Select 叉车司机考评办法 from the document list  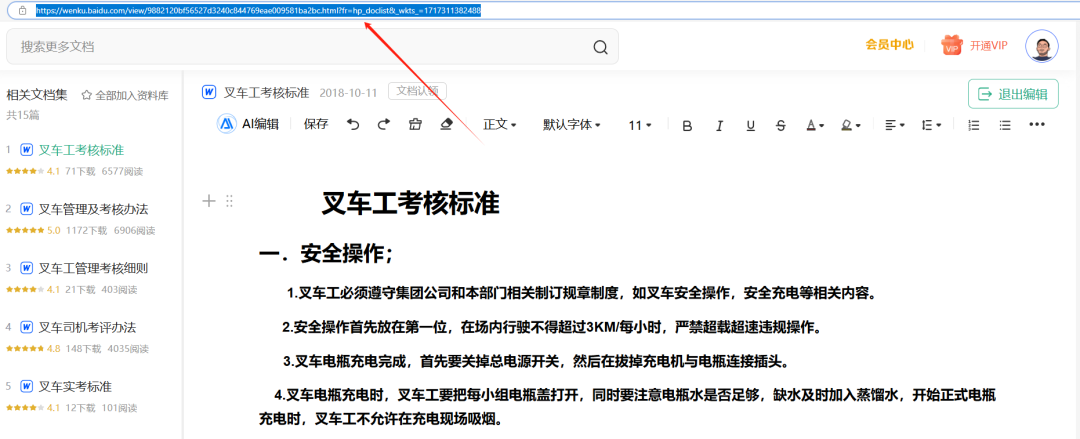[87, 327]
